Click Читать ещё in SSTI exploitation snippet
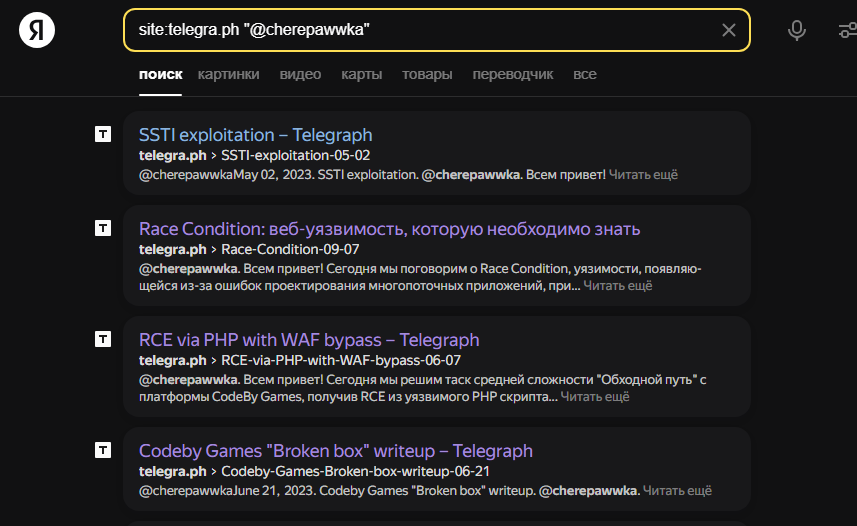This screenshot has height=526, width=857. (643, 174)
